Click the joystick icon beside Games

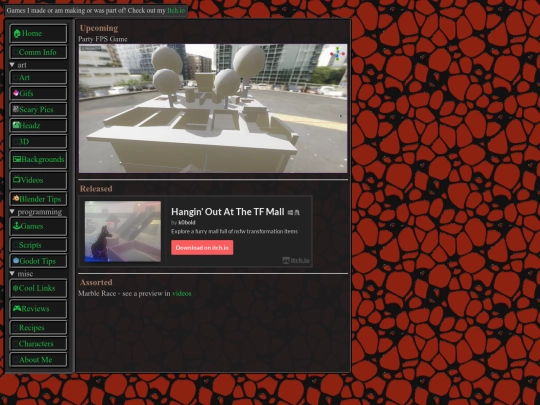(x=17, y=226)
